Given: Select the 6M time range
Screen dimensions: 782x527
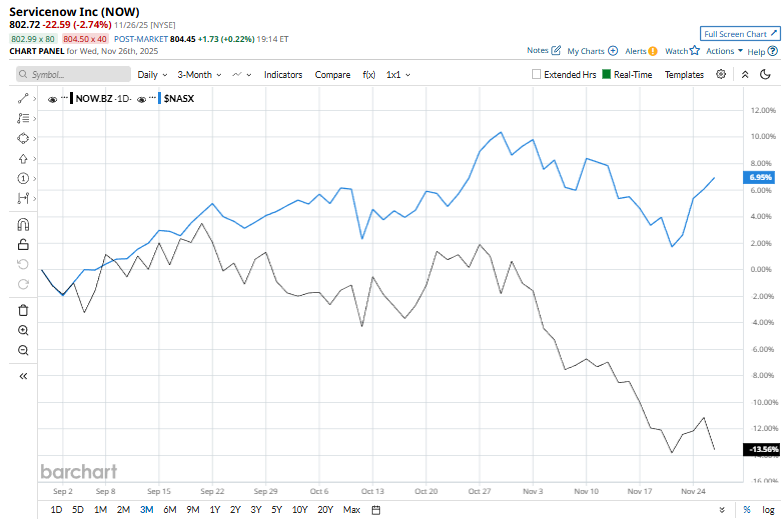Looking at the screenshot, I should (x=170, y=510).
